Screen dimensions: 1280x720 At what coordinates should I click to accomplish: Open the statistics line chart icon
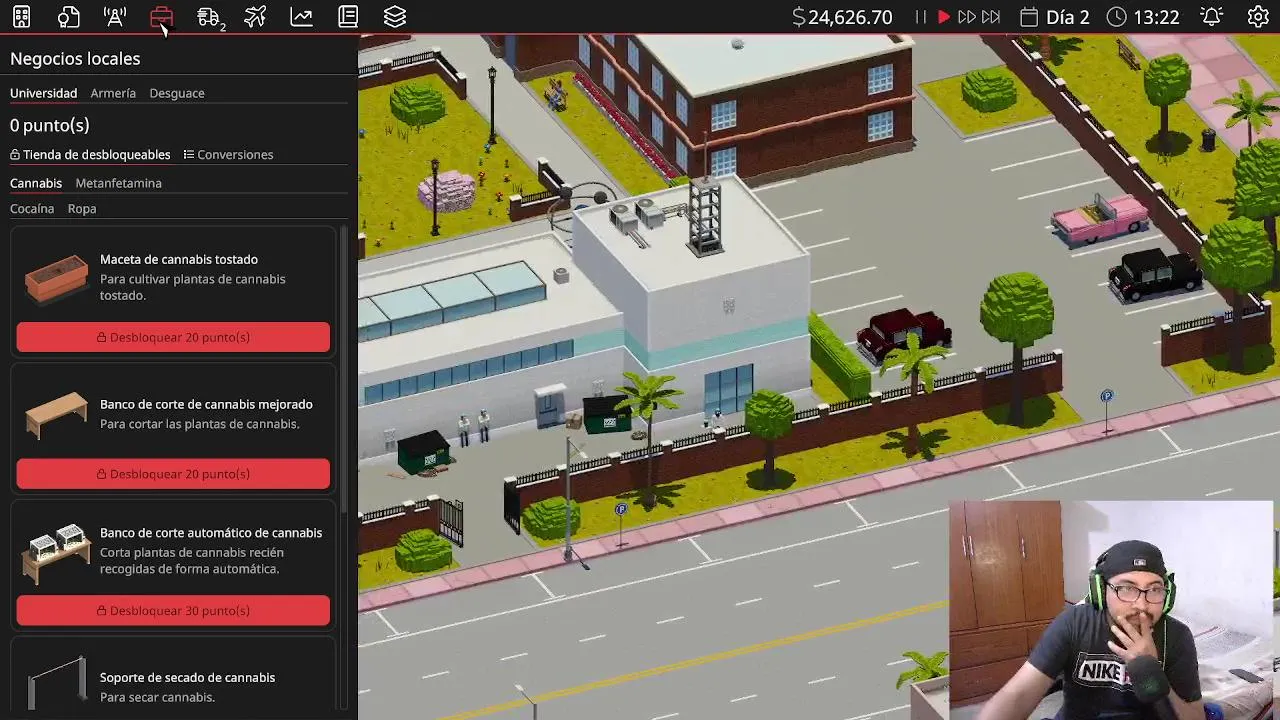tap(301, 17)
